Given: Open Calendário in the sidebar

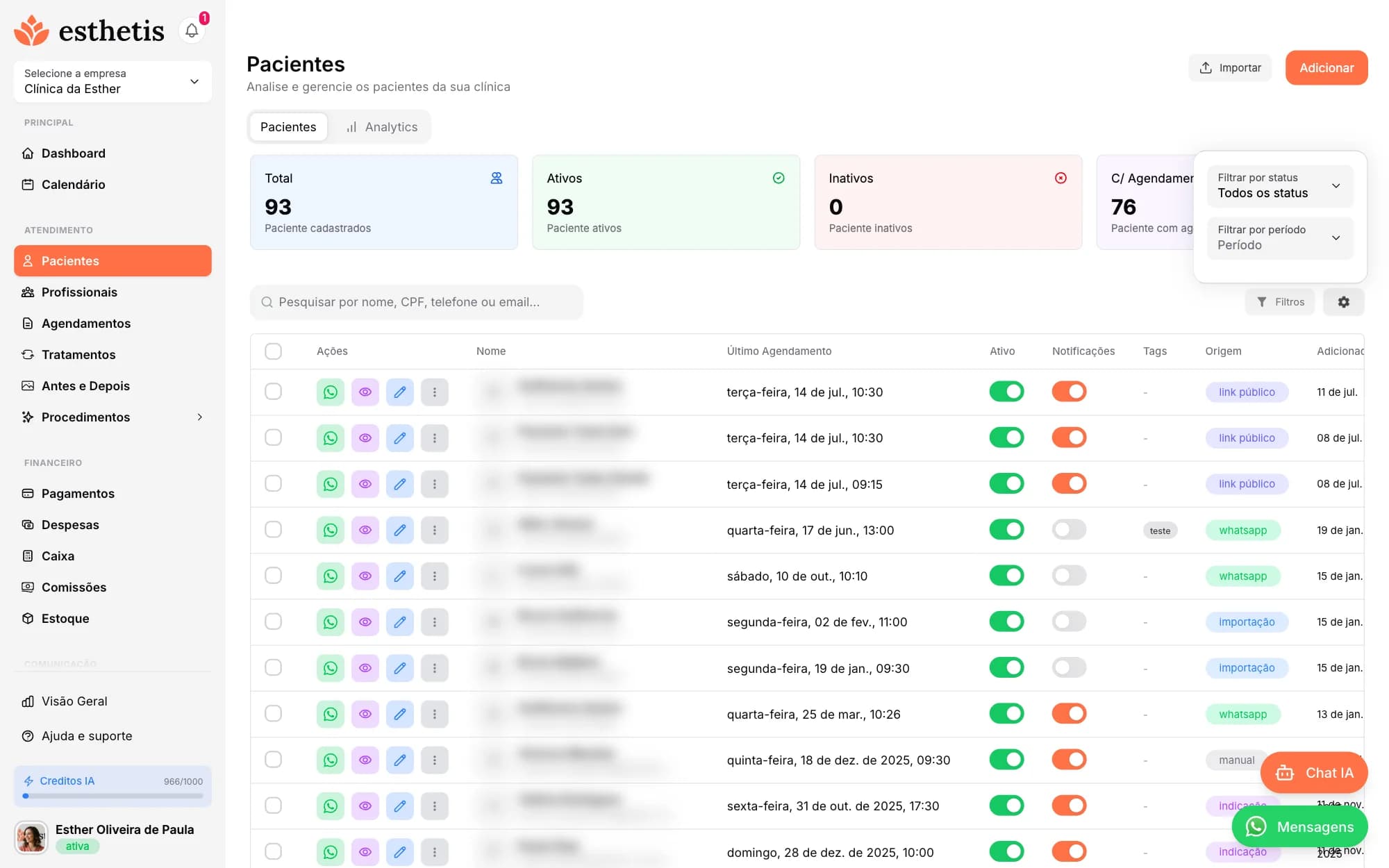Looking at the screenshot, I should [113, 185].
